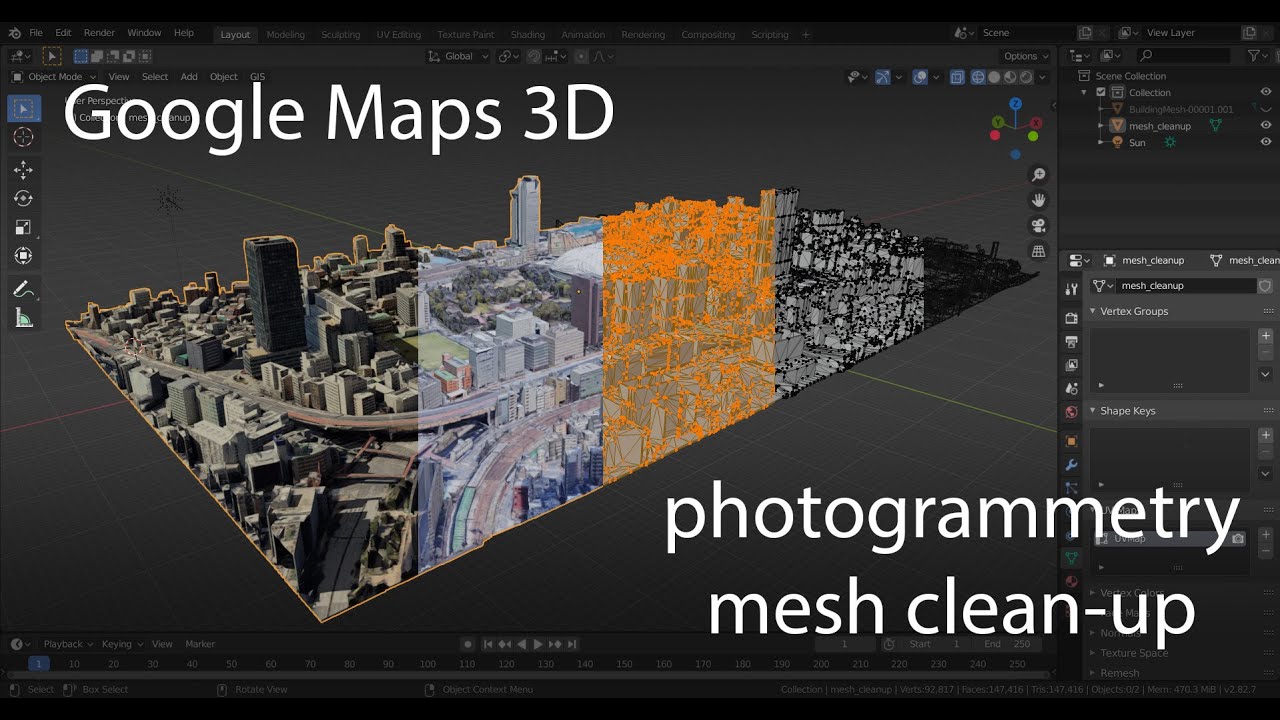The image size is (1280, 720).
Task: Enable wireframe viewport shading
Action: pyautogui.click(x=978, y=77)
